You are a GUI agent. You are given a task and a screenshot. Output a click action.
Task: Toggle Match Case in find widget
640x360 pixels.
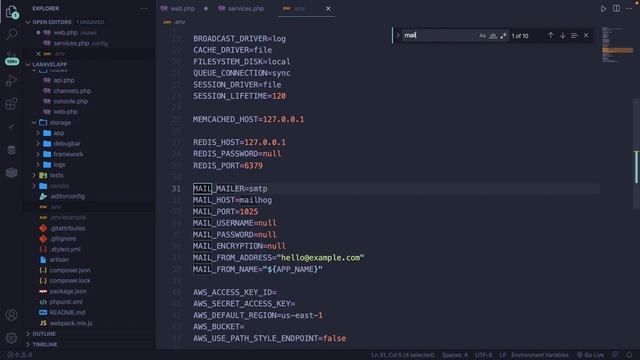click(x=482, y=36)
